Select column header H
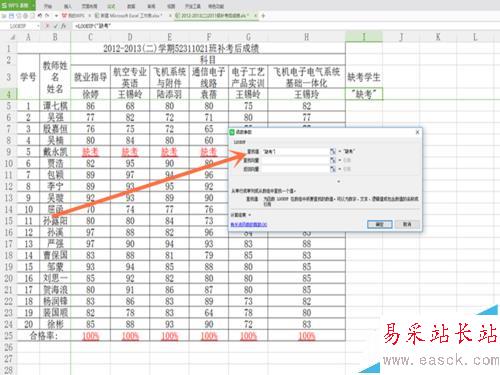 click(x=306, y=37)
